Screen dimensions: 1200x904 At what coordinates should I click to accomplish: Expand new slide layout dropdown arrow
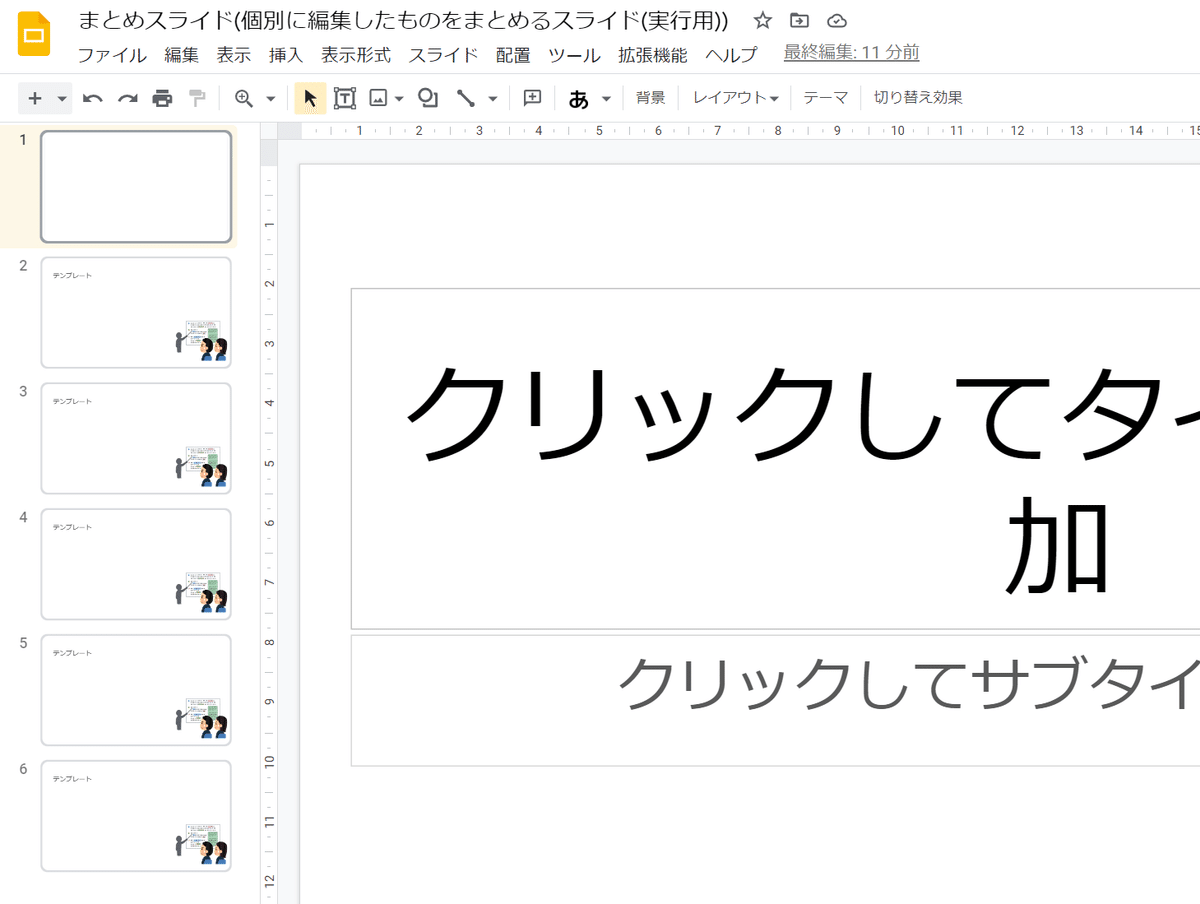coord(62,98)
